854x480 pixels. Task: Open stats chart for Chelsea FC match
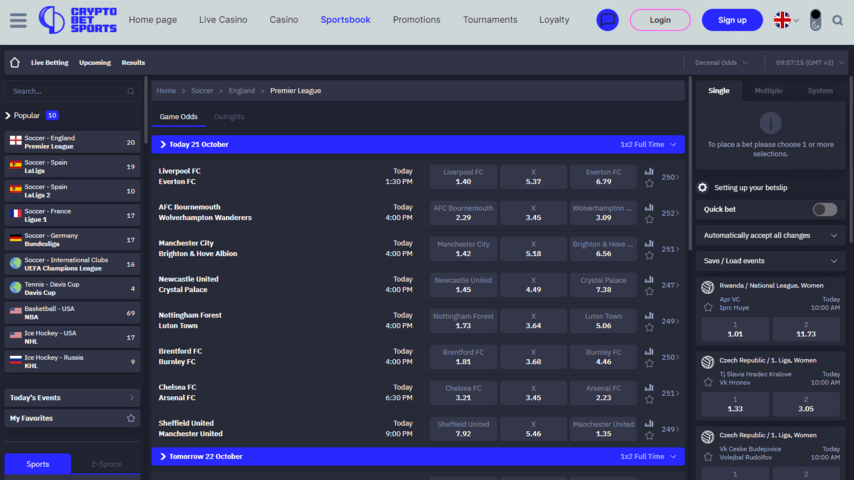click(x=649, y=387)
